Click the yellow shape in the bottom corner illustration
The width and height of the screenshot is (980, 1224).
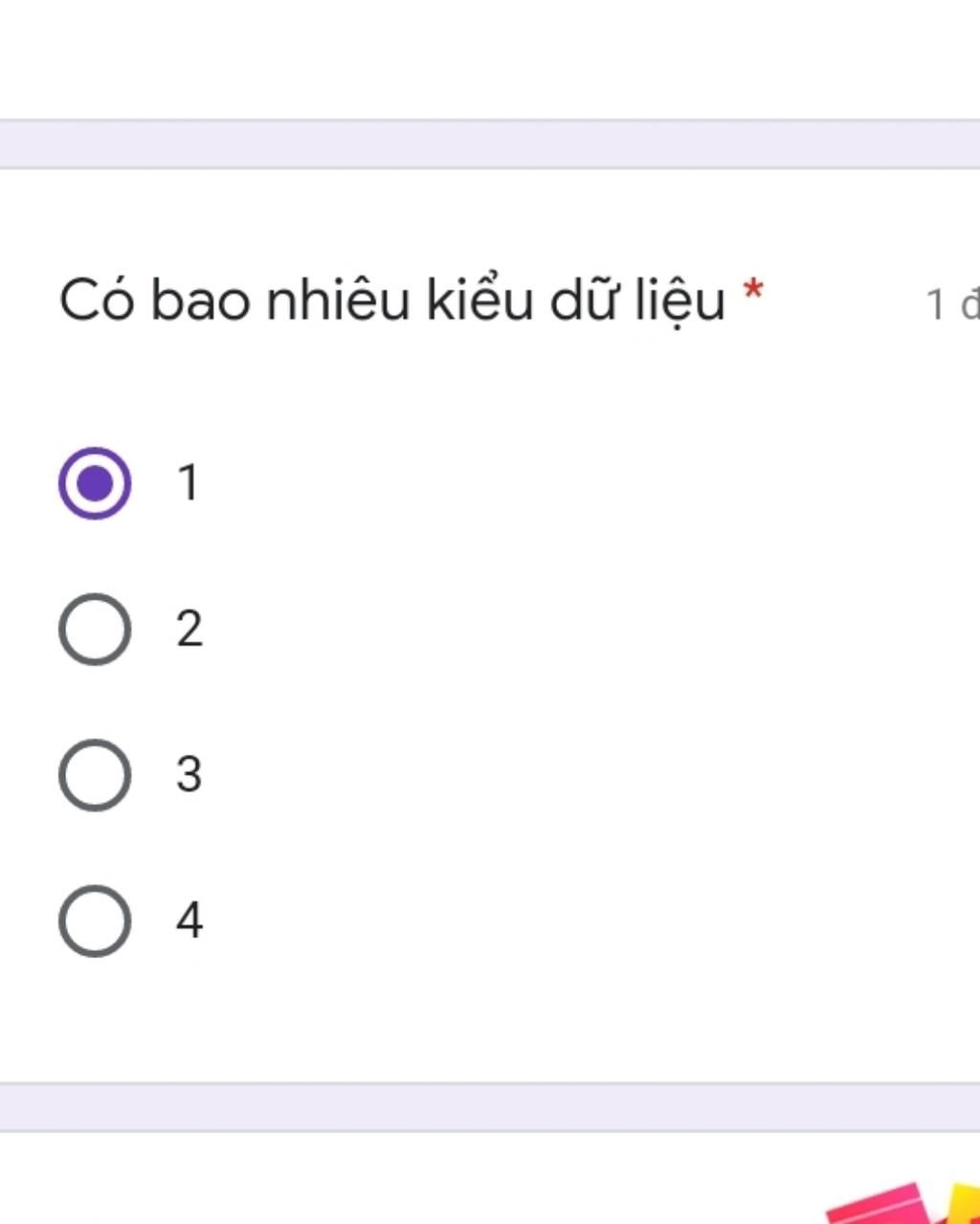pos(964,1204)
